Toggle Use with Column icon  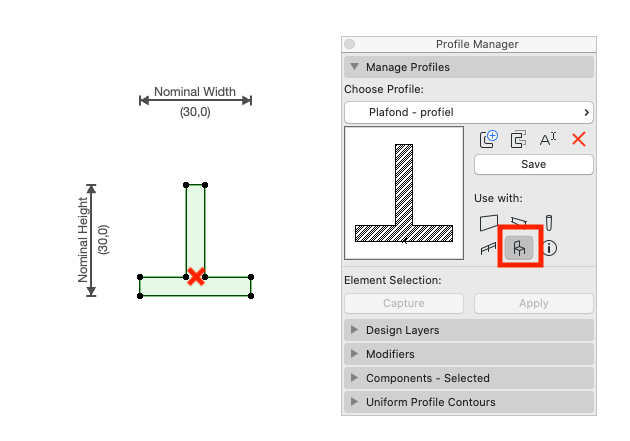[x=549, y=223]
